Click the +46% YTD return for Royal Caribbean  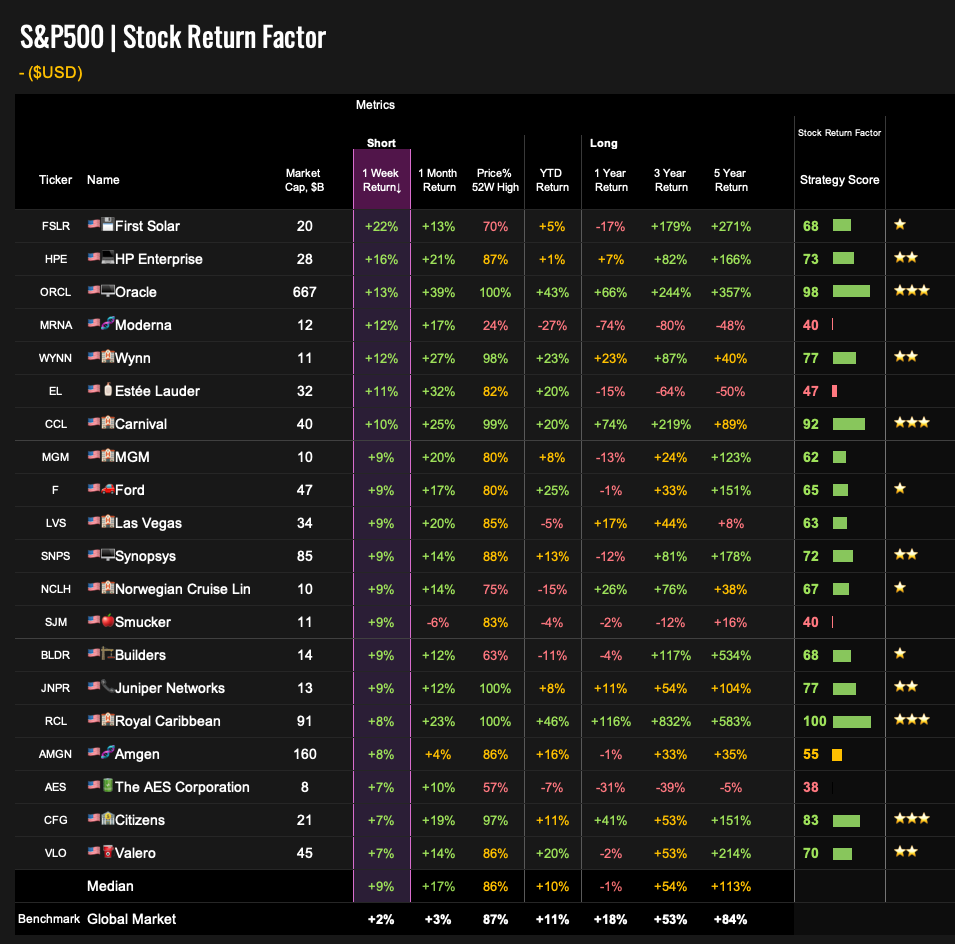[x=552, y=722]
